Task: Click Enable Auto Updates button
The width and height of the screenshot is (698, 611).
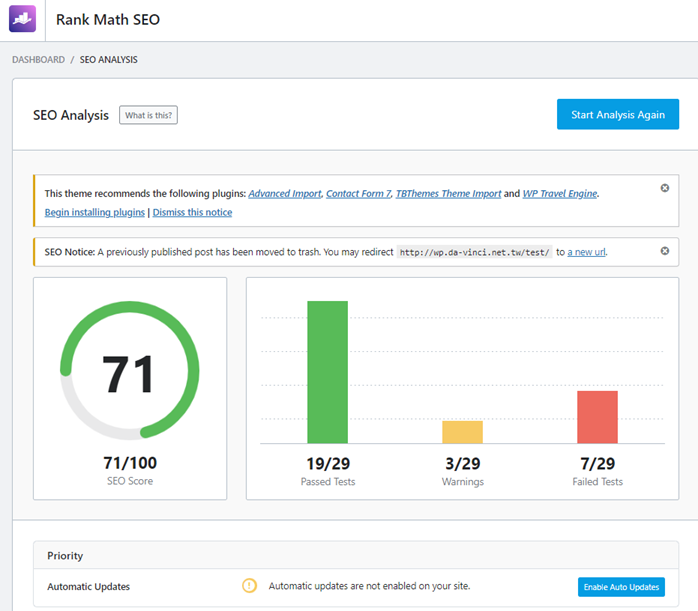Action: (x=621, y=587)
